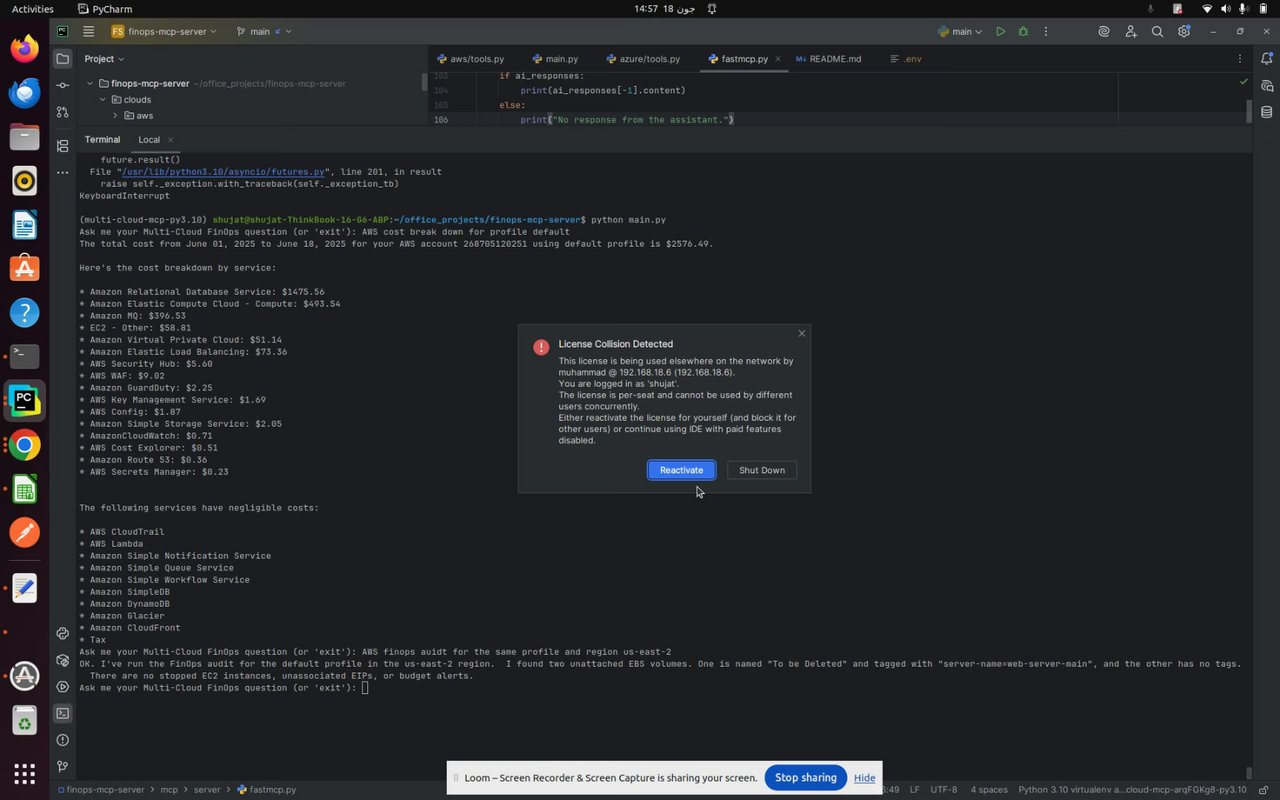This screenshot has height=800, width=1280.
Task: Click Stop sharing in Loom bar
Action: tap(806, 778)
